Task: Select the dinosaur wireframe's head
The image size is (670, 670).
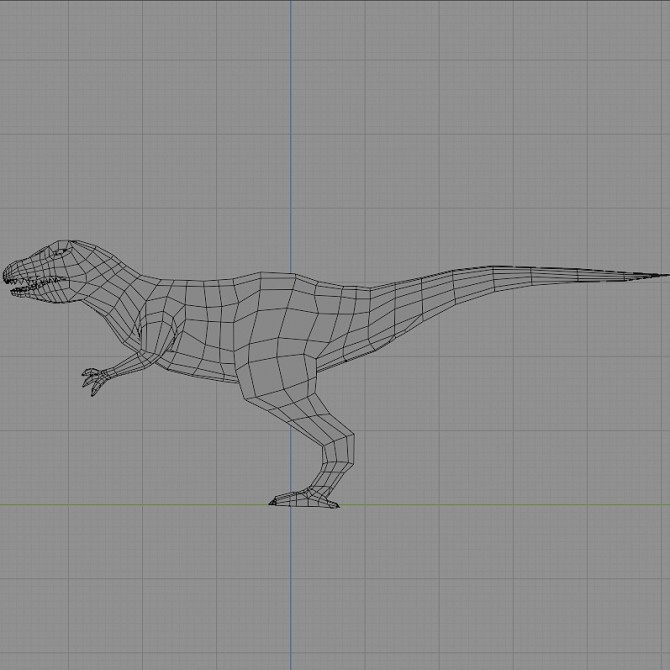Action: point(47,271)
